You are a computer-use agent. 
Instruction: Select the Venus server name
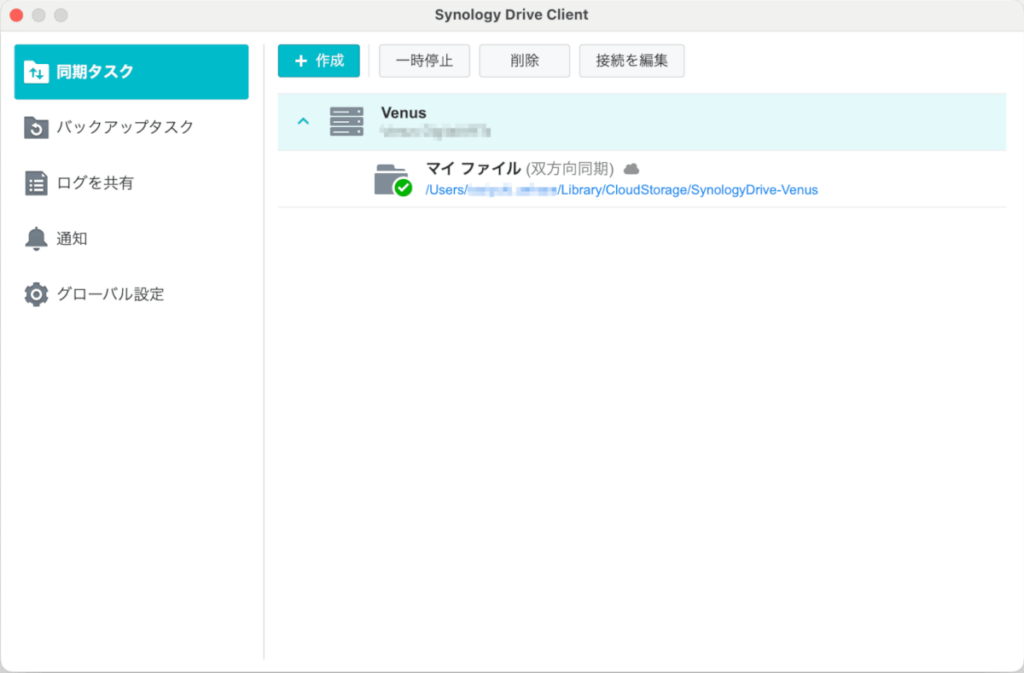404,113
